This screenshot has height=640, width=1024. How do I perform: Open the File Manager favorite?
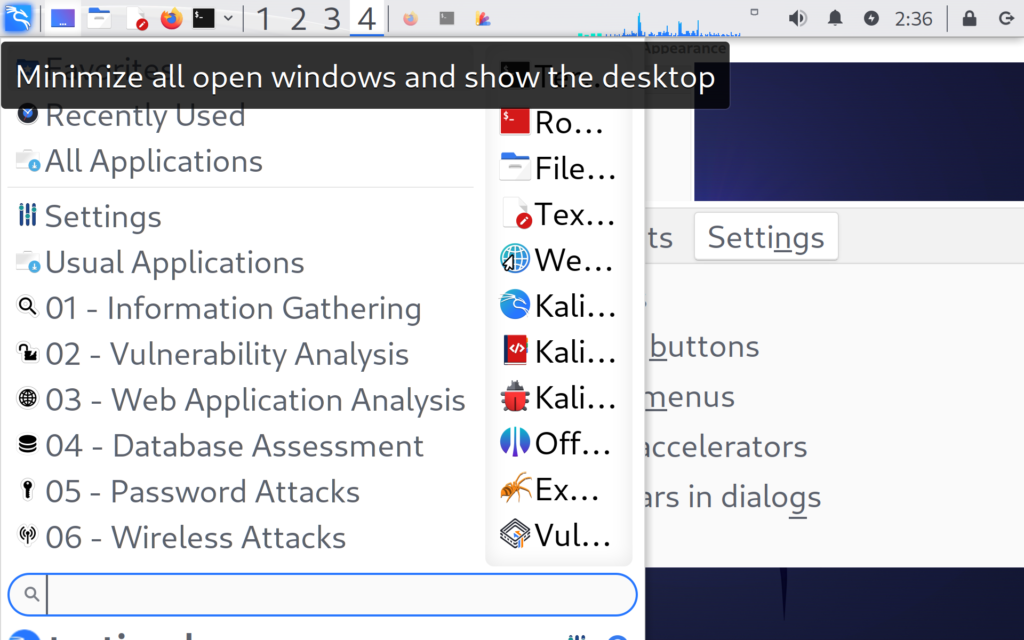pos(556,167)
